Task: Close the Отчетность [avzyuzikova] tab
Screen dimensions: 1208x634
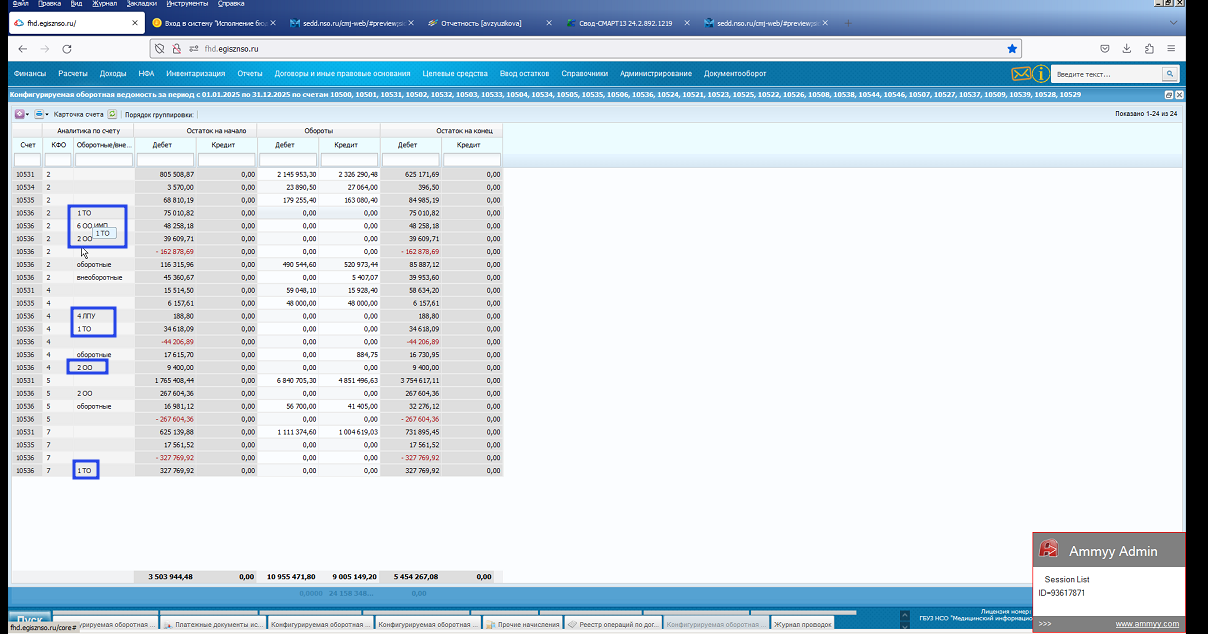Action: click(549, 22)
